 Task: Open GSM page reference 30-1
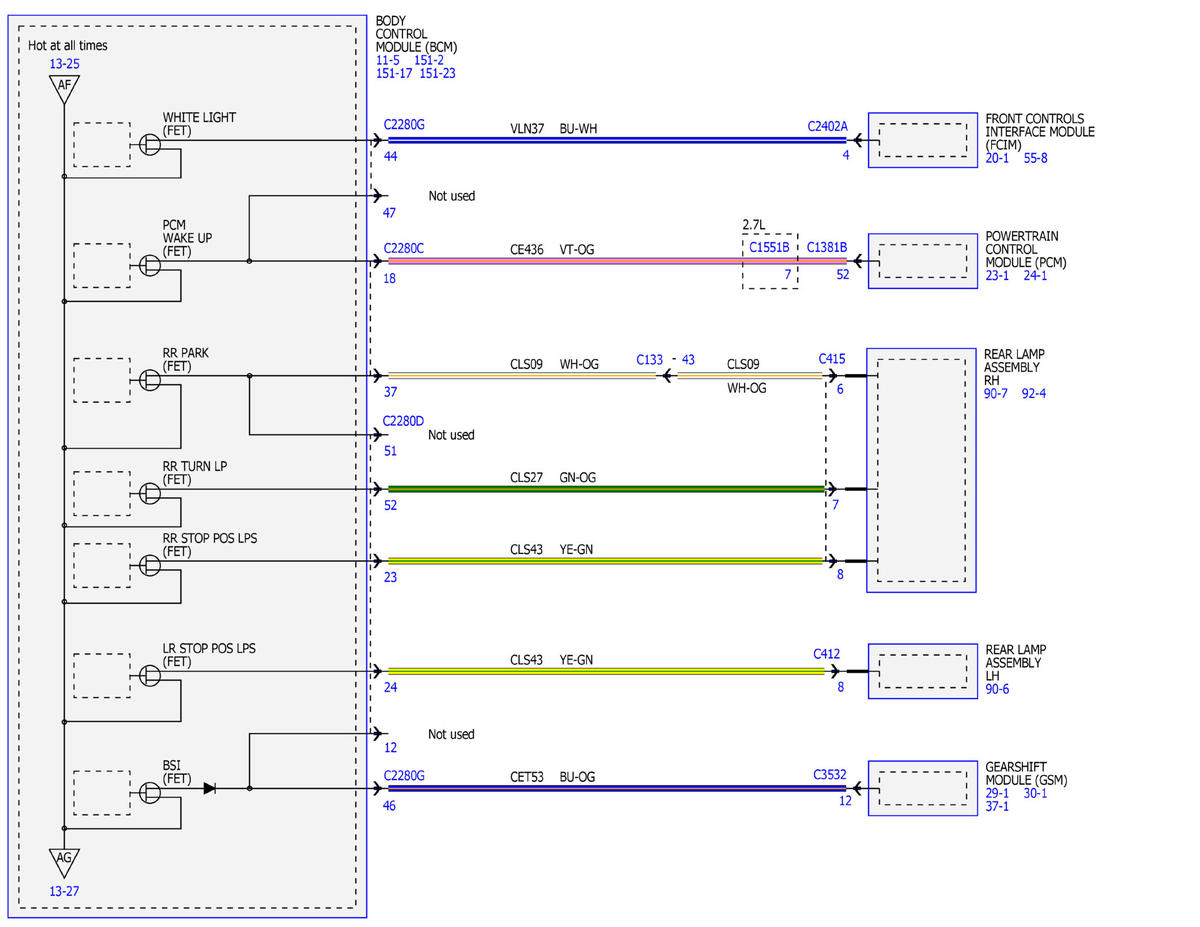point(1035,793)
